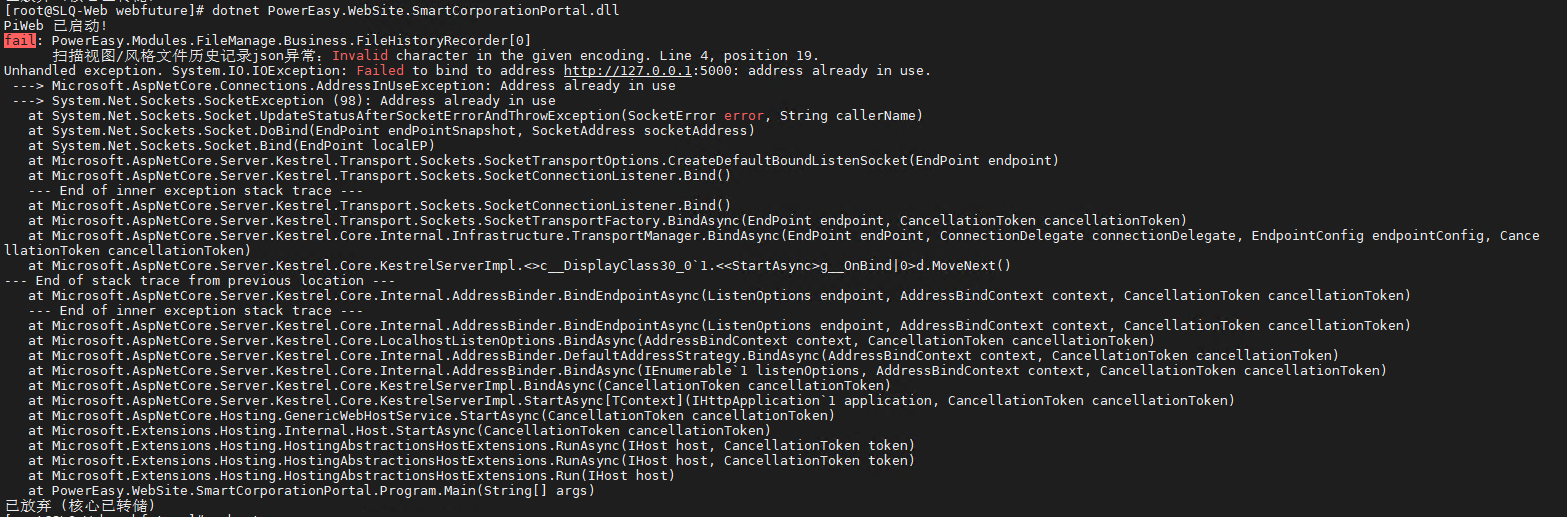Click the red 'Failed' word in the exception line
Image resolution: width=1567 pixels, height=517 pixels.
[380, 71]
